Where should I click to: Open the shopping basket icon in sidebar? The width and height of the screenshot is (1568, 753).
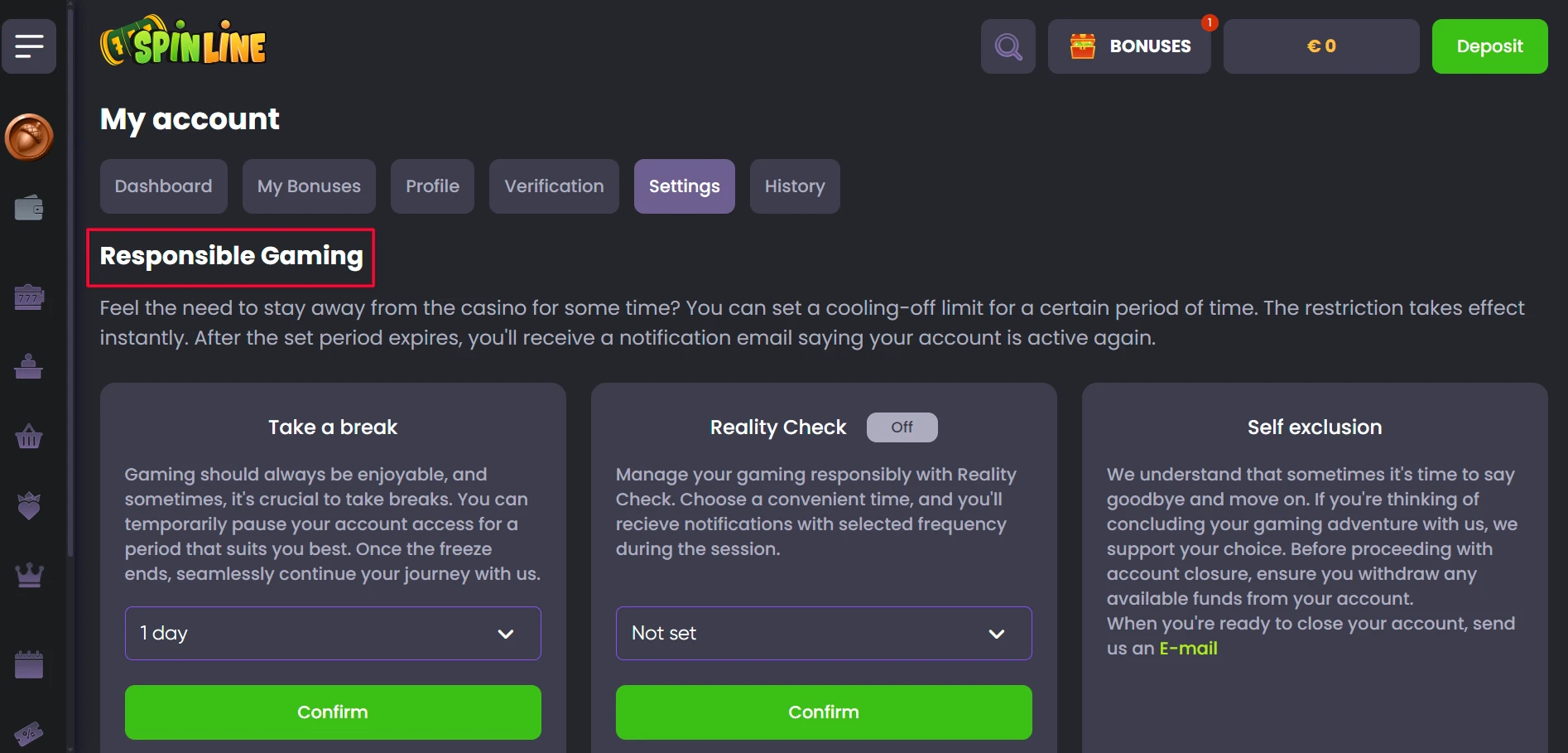tap(29, 436)
